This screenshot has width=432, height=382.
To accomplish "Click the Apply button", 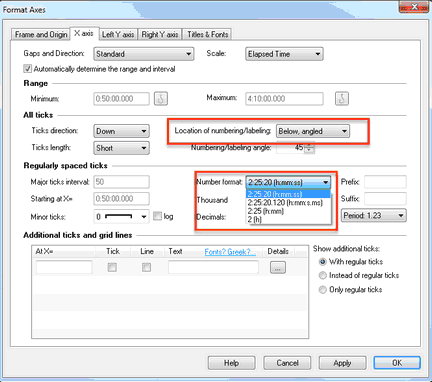I will tap(342, 363).
